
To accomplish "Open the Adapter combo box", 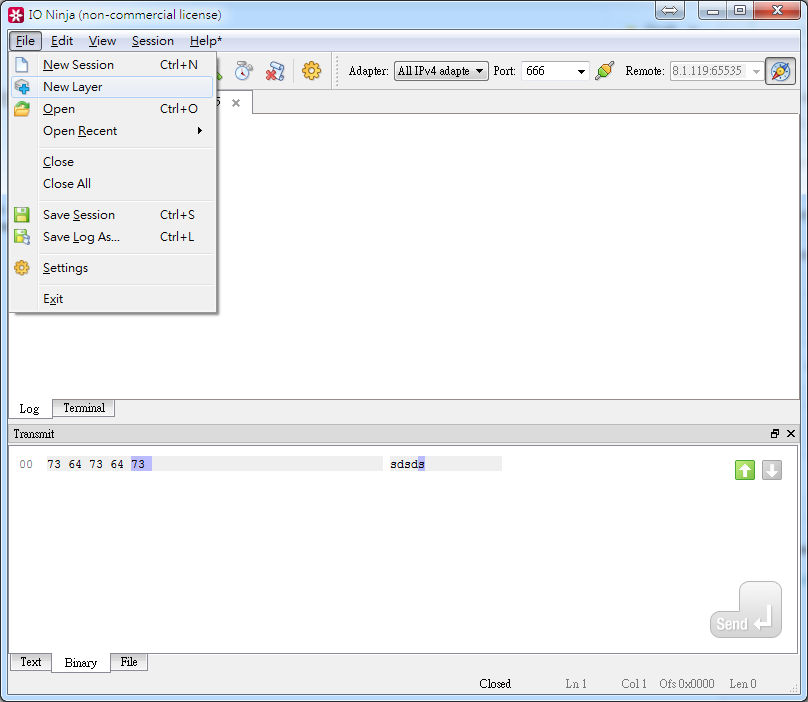I will tap(441, 71).
